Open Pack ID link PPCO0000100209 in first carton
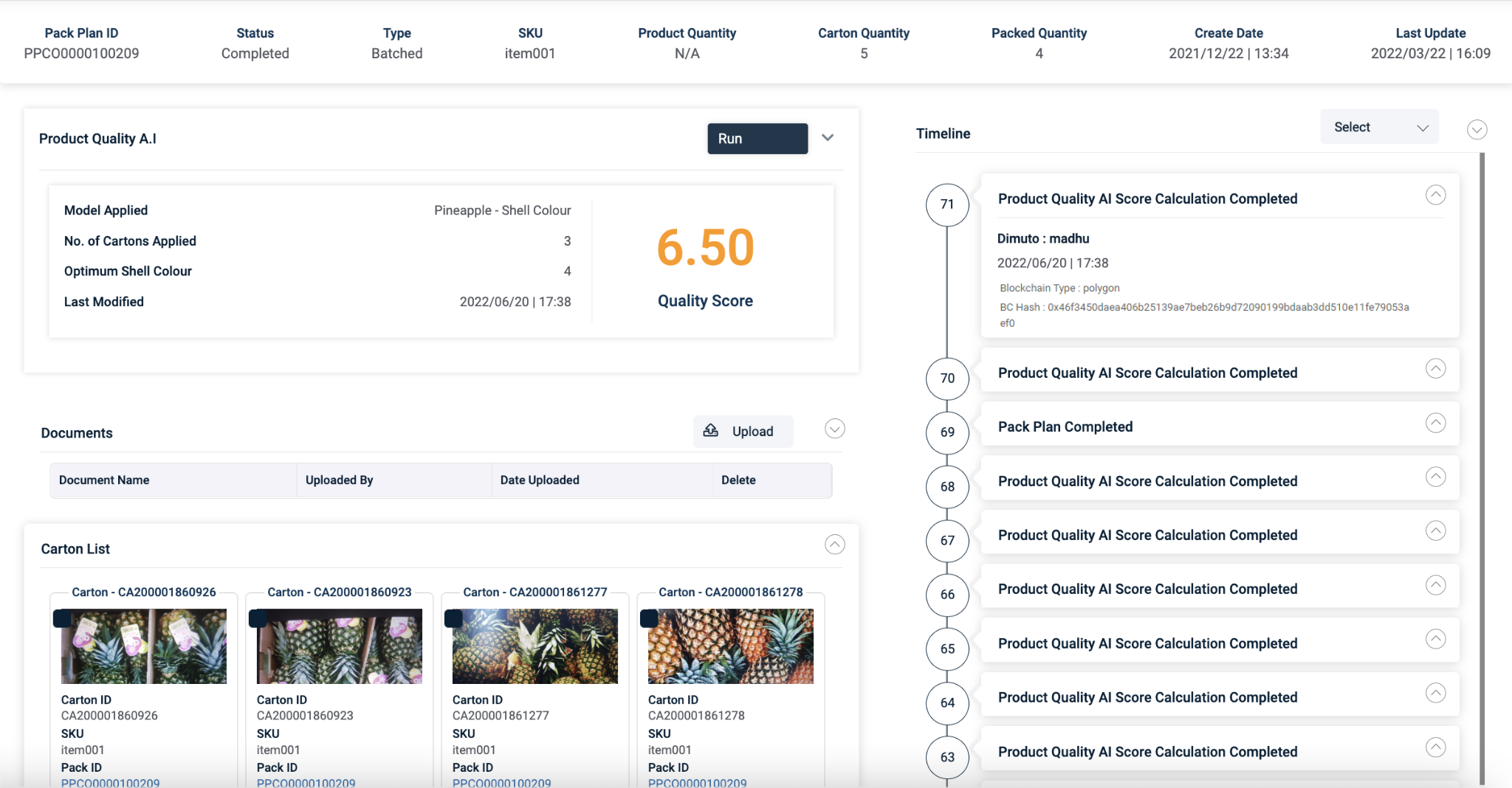 tap(110, 782)
